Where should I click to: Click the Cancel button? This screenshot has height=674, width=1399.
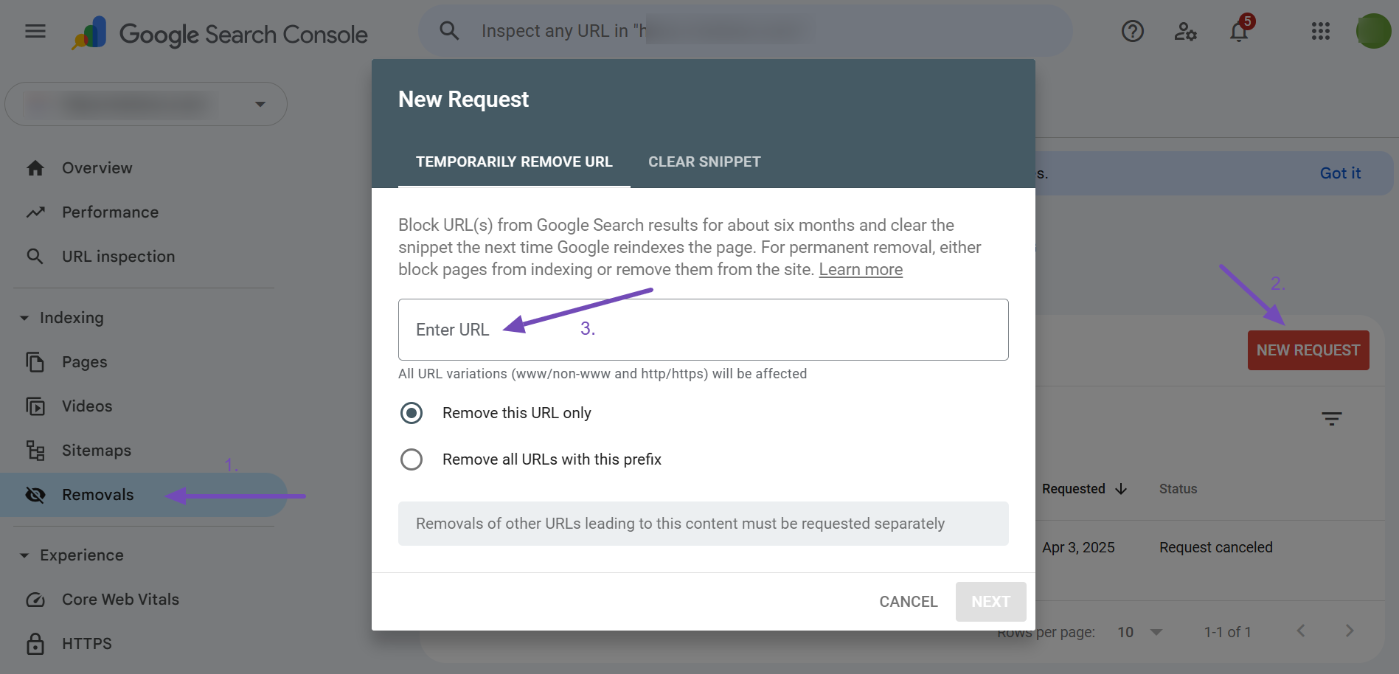pyautogui.click(x=908, y=602)
